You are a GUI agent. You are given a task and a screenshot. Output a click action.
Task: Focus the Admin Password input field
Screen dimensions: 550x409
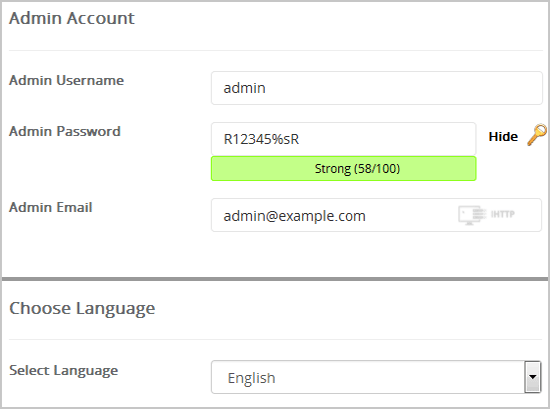(x=343, y=139)
